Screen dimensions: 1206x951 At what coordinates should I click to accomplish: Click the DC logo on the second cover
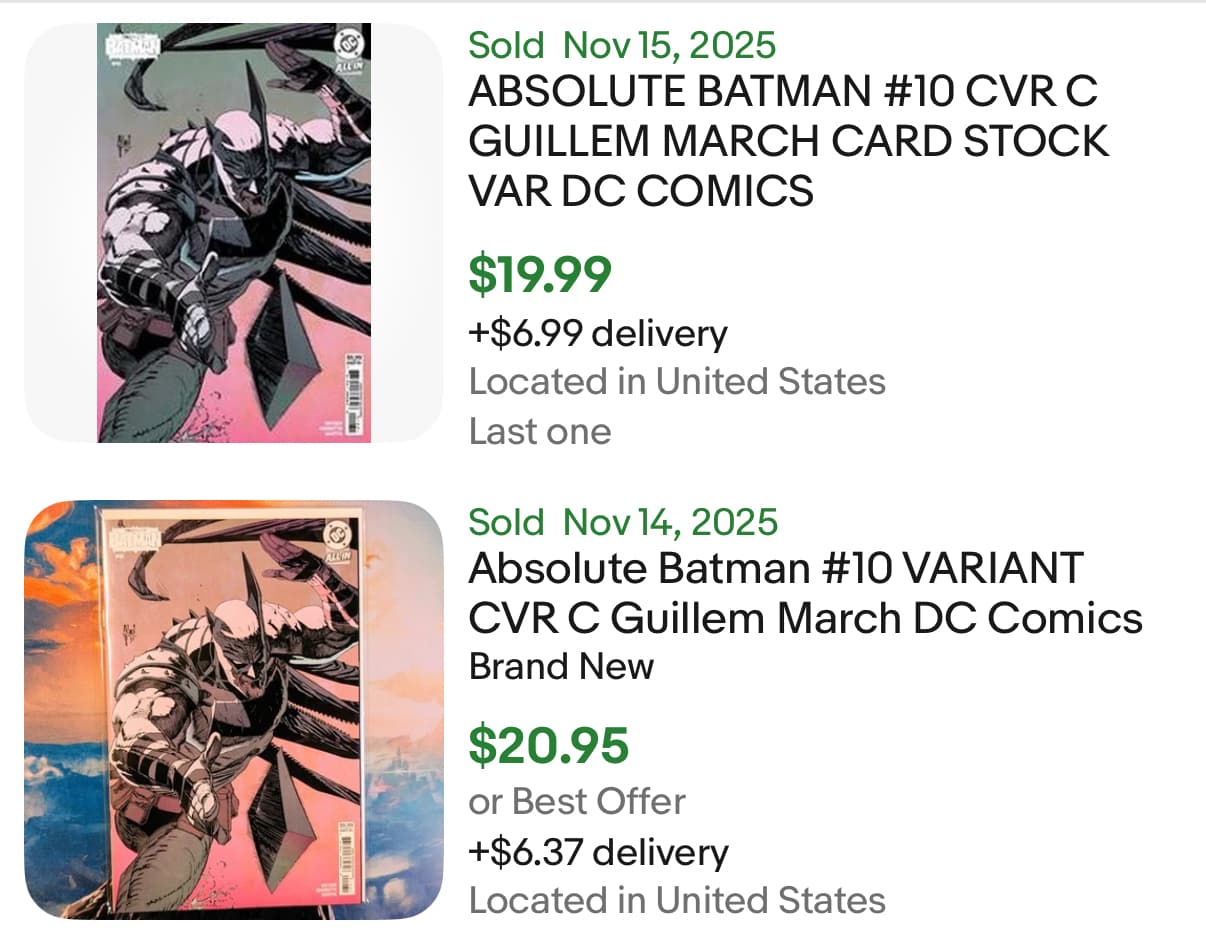coord(335,532)
